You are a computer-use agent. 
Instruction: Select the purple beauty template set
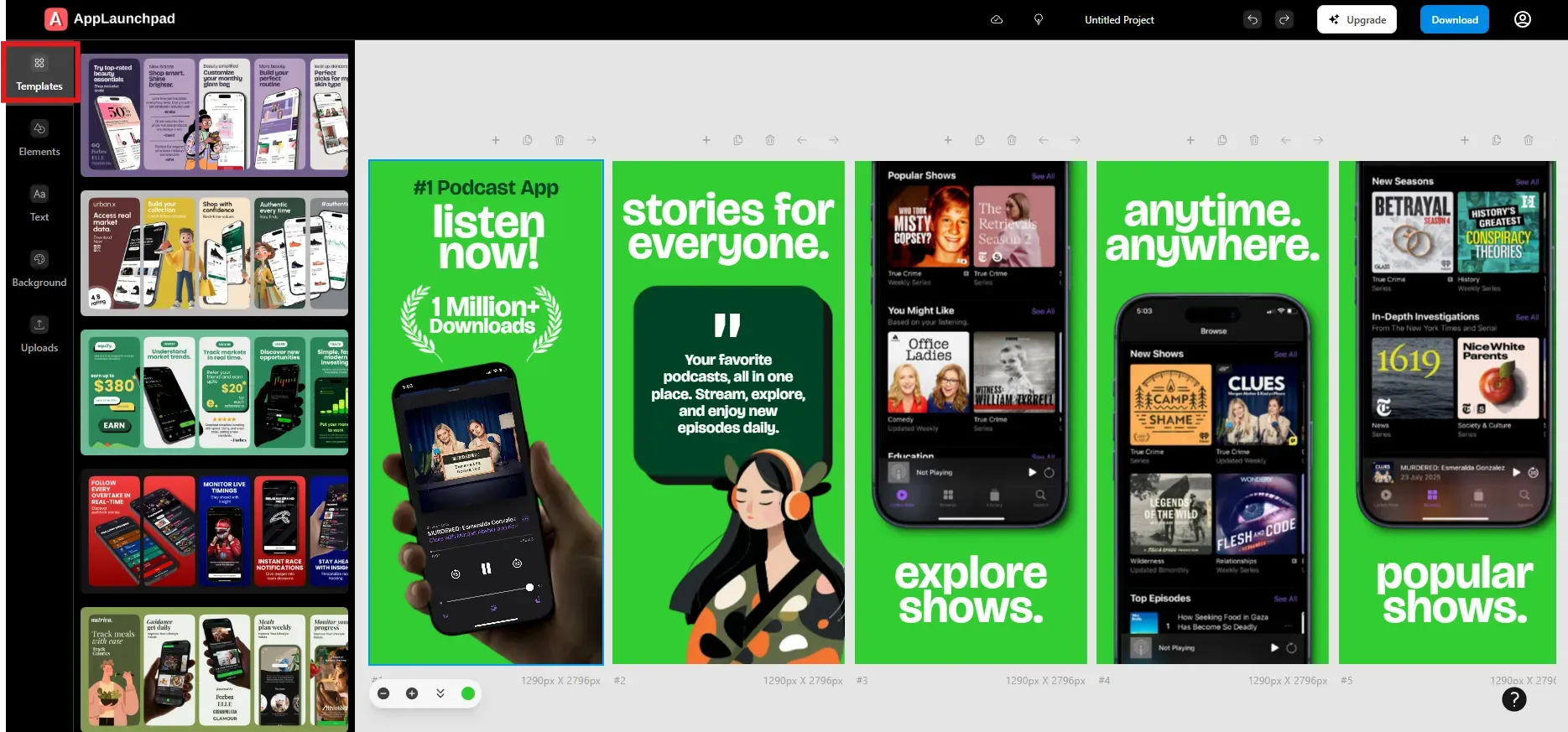pos(214,115)
